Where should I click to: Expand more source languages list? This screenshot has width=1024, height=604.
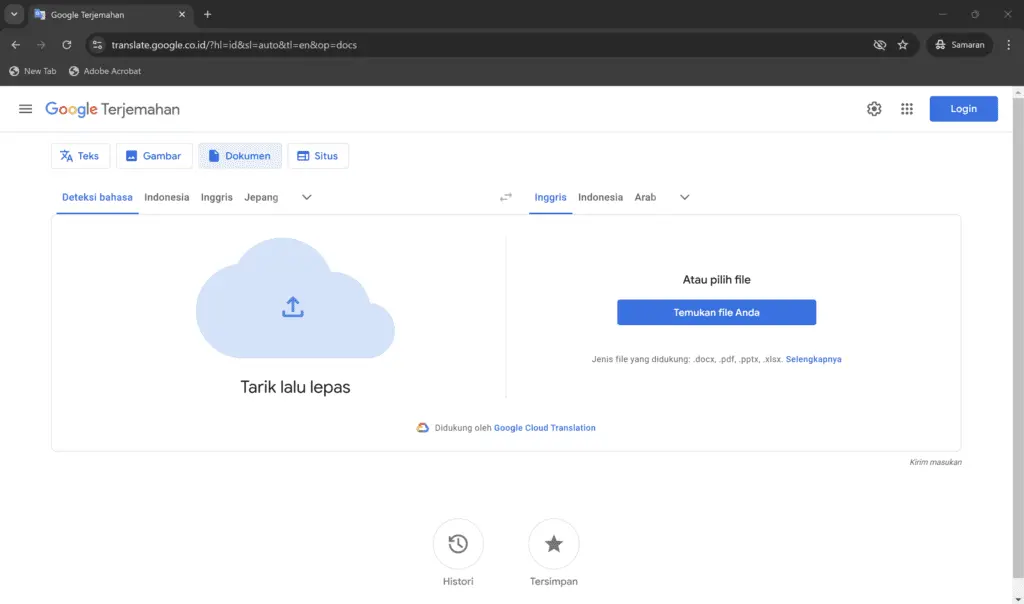point(307,197)
